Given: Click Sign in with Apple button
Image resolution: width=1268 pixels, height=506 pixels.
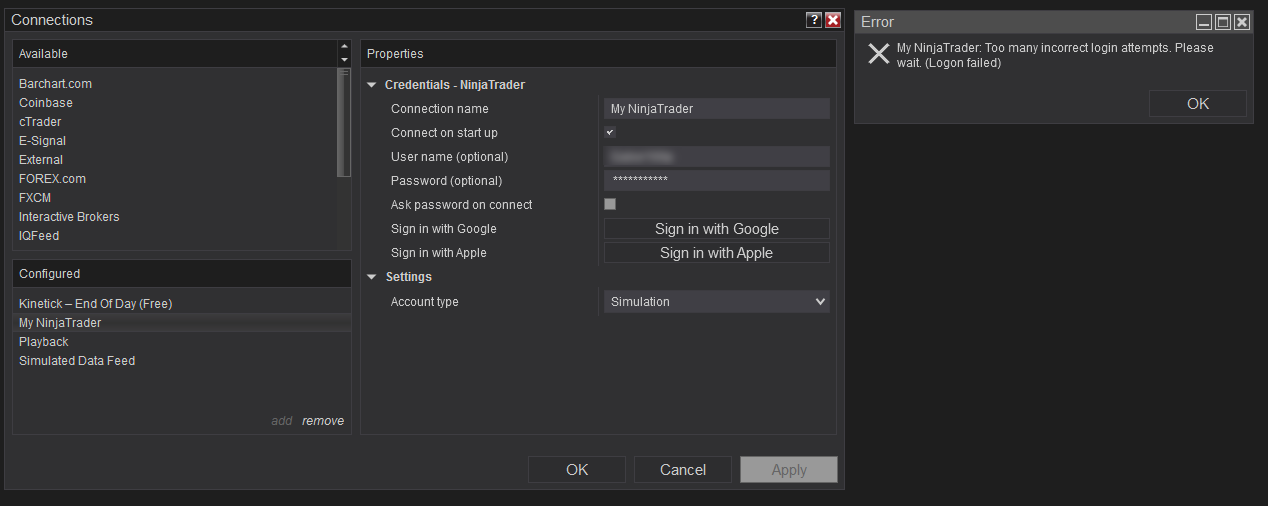Looking at the screenshot, I should pyautogui.click(x=717, y=253).
